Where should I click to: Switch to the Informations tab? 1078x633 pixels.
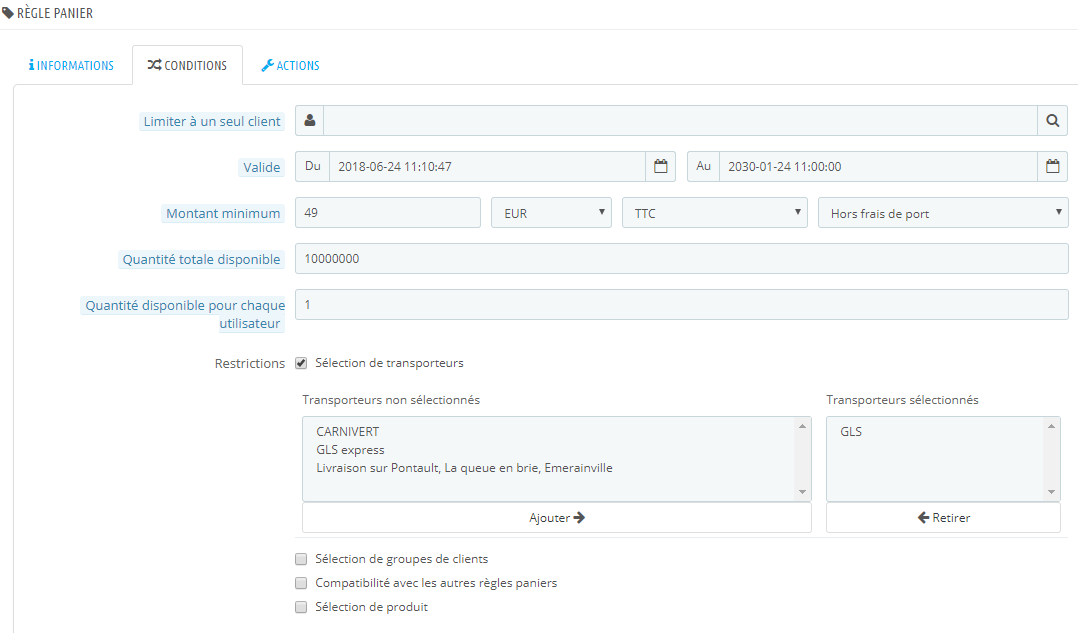click(72, 65)
